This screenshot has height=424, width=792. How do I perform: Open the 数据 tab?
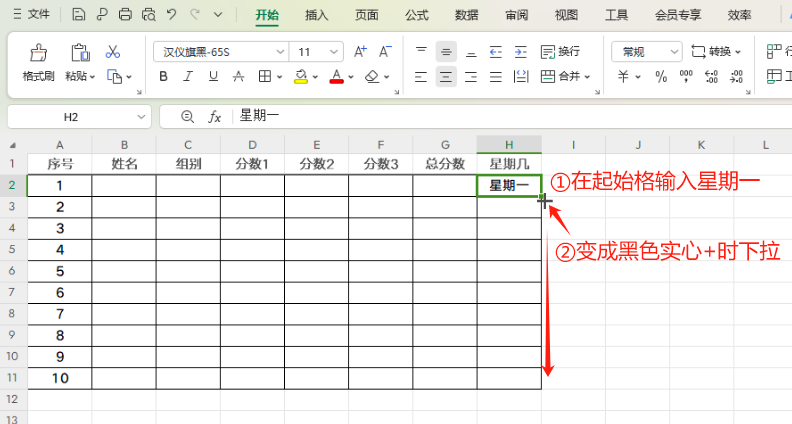[x=466, y=15]
